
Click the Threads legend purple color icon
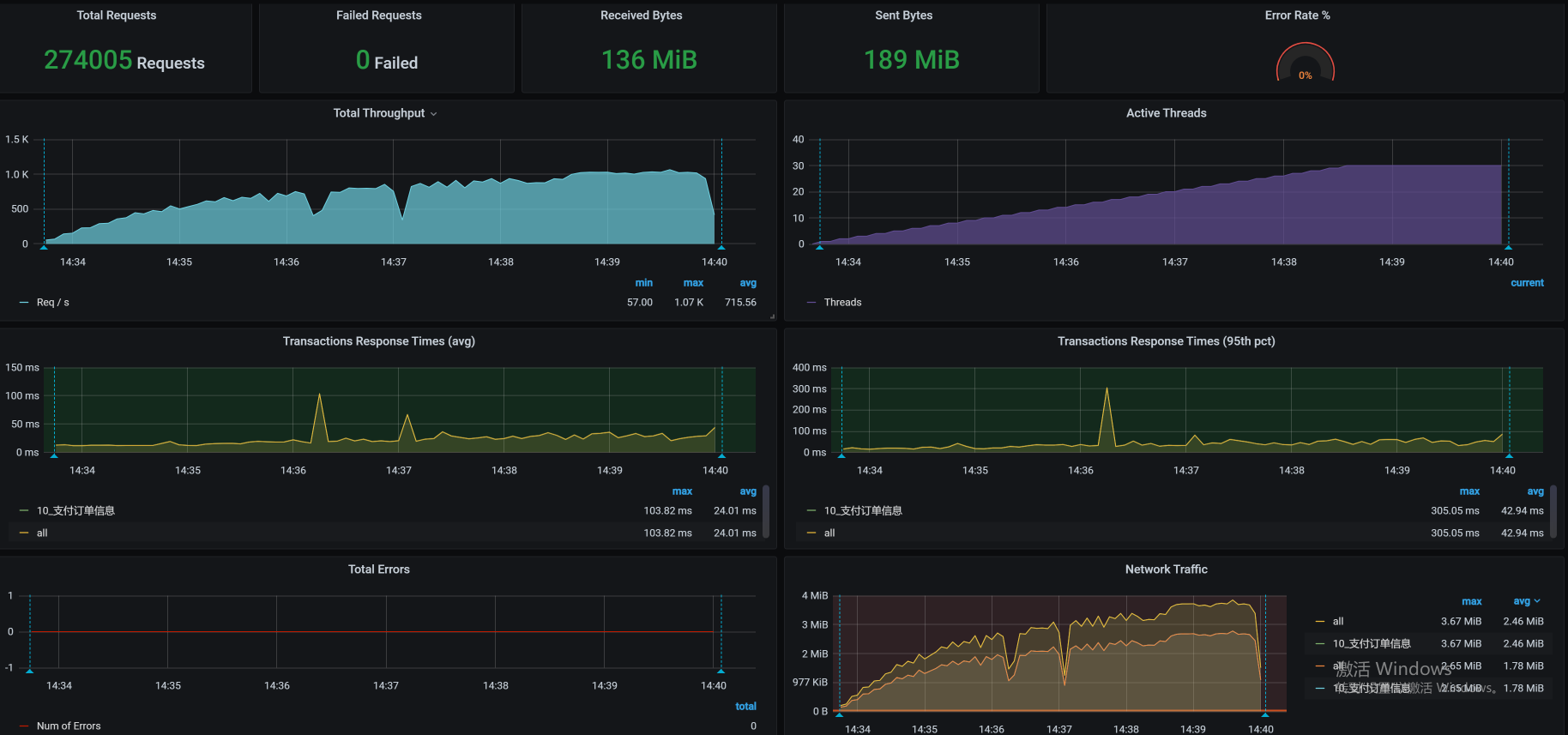click(811, 303)
